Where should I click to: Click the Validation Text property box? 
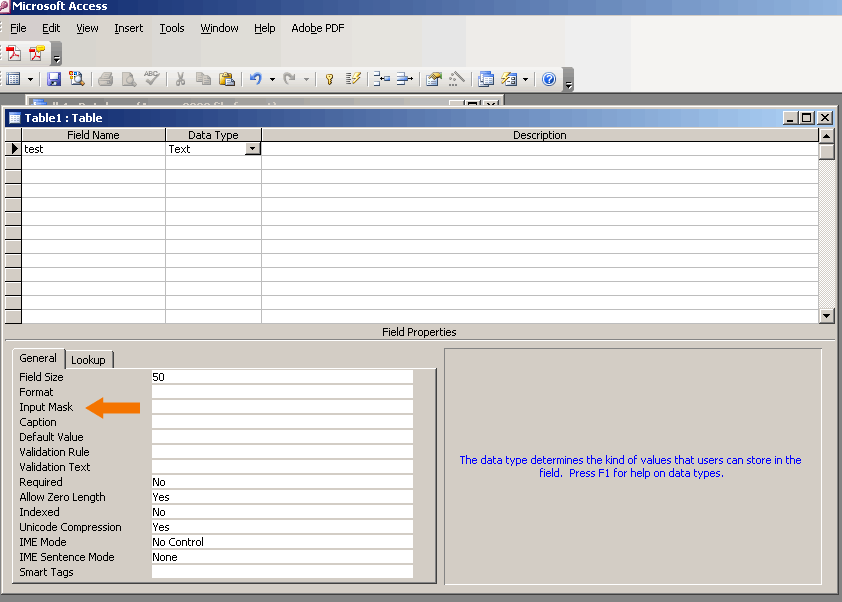(x=282, y=467)
